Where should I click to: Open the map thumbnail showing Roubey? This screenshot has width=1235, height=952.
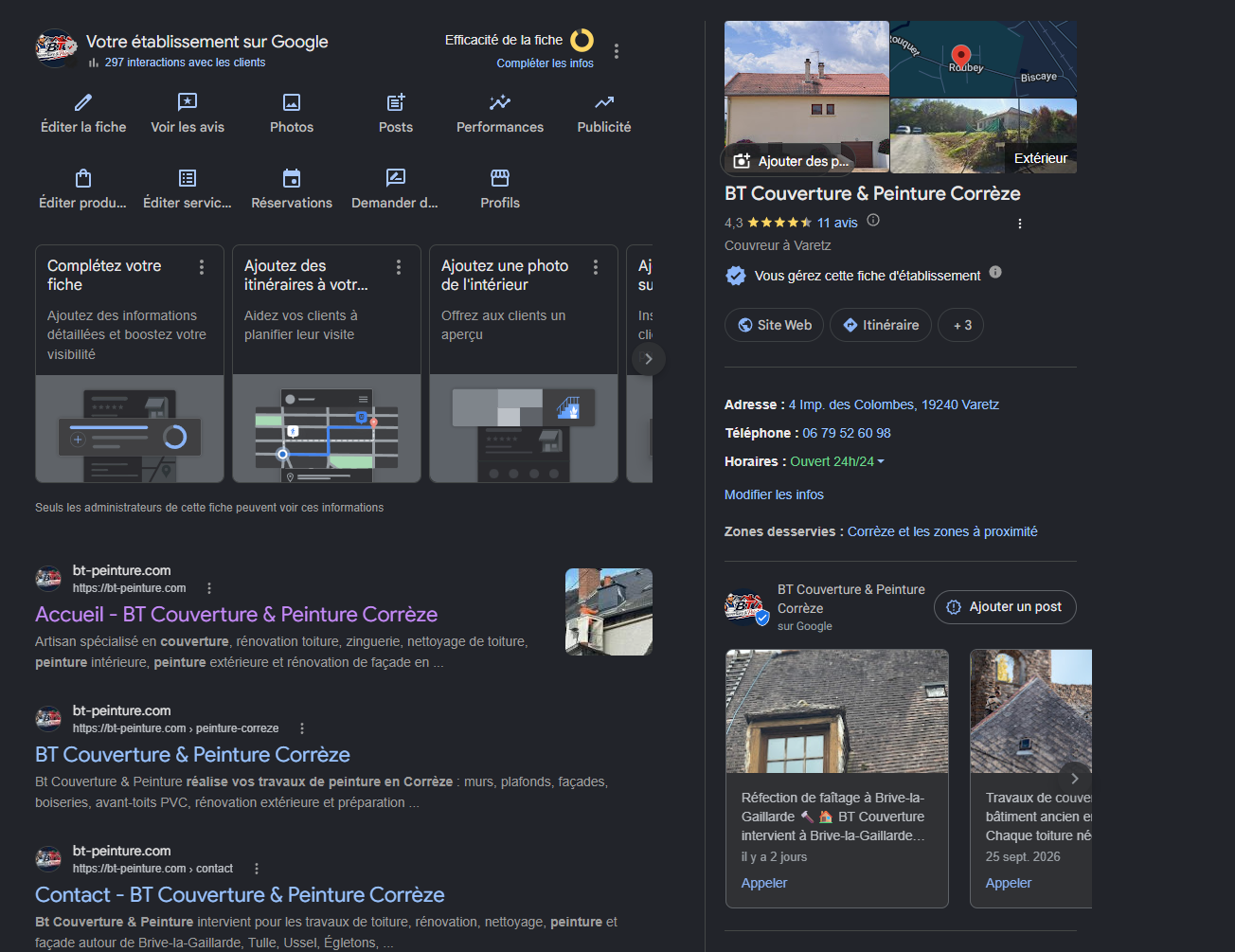(x=983, y=59)
